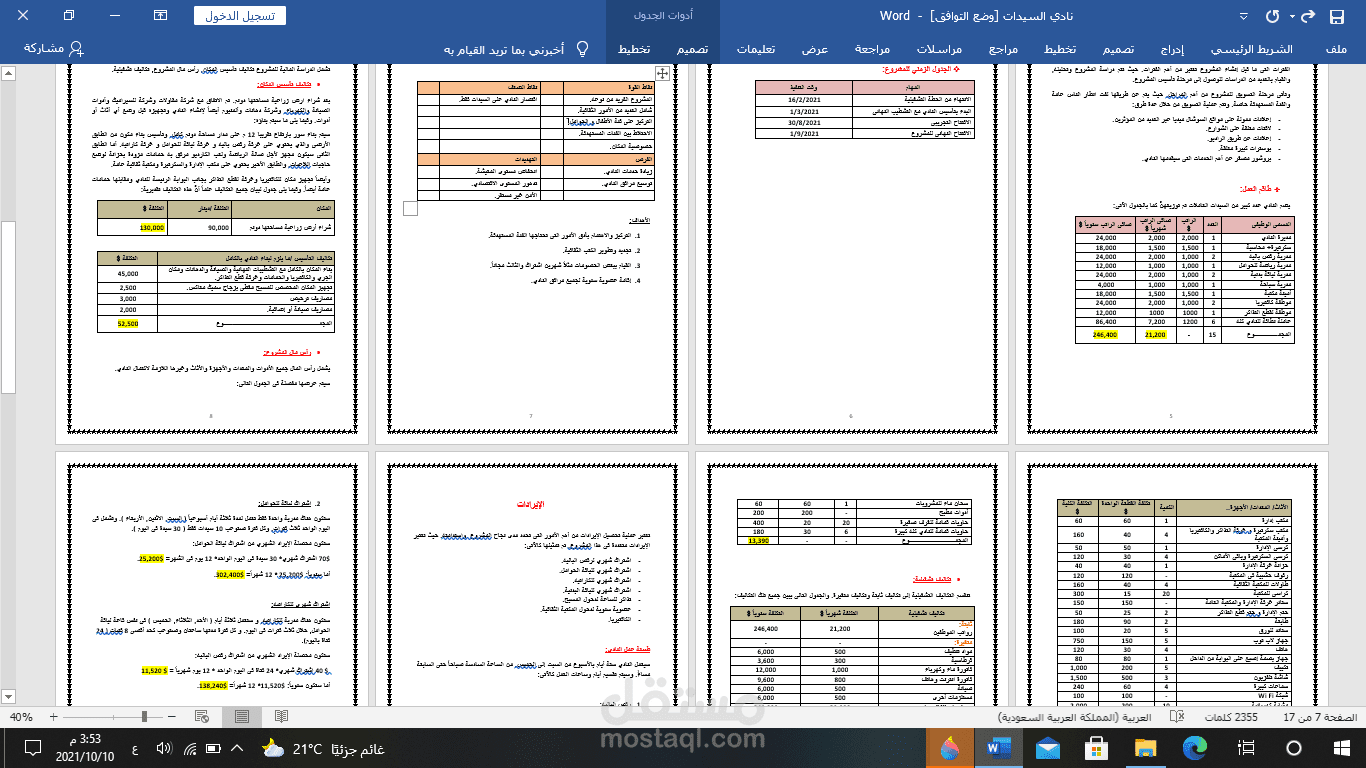Click the Cortana search circle icon

point(1296,749)
